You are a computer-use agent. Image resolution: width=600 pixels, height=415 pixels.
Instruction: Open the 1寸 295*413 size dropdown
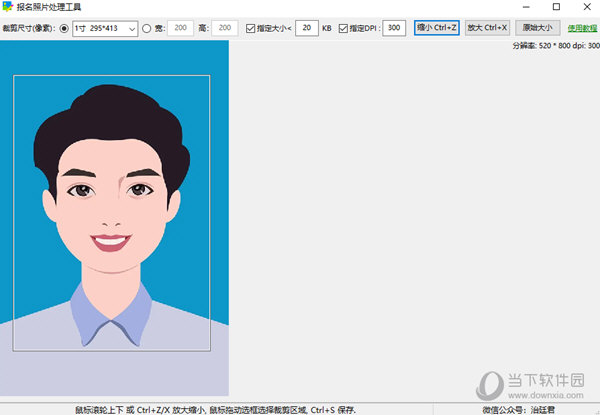(105, 28)
